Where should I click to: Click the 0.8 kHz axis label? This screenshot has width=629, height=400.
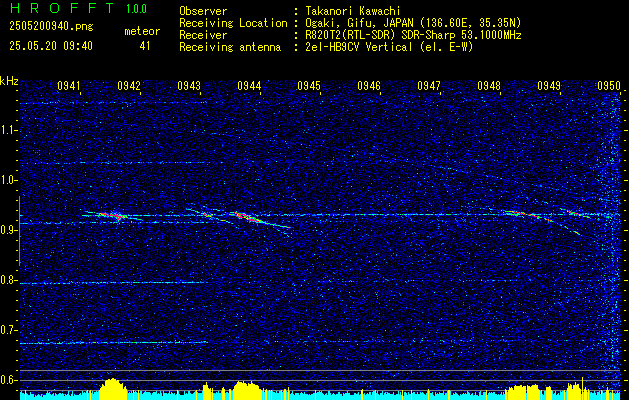click(x=9, y=280)
